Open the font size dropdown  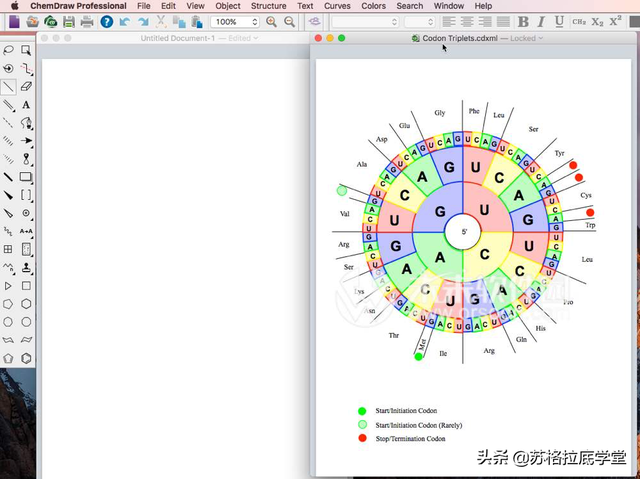point(420,21)
